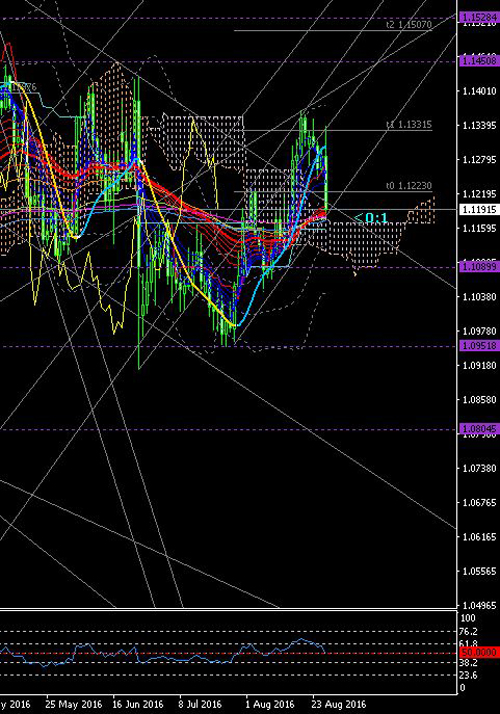Click the 76.2 level in indicator scale

tap(469, 631)
